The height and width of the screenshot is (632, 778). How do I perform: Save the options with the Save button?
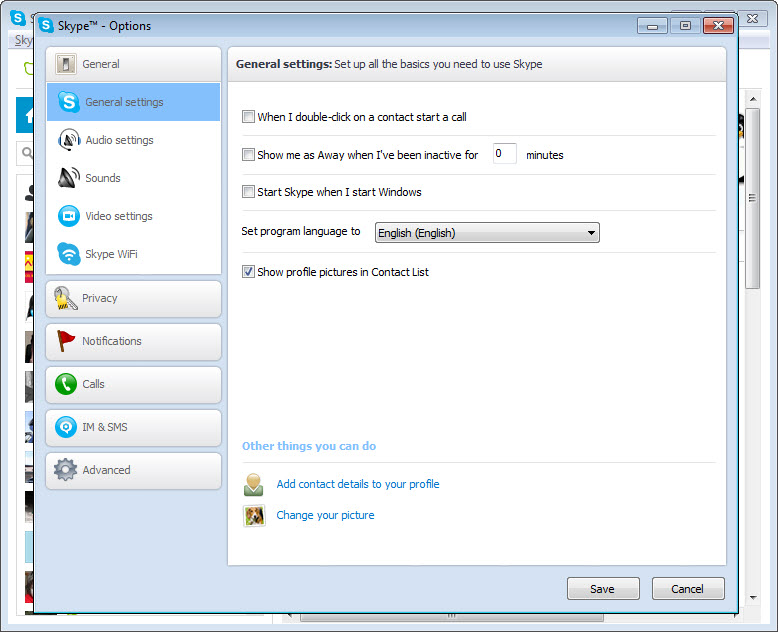(x=603, y=588)
